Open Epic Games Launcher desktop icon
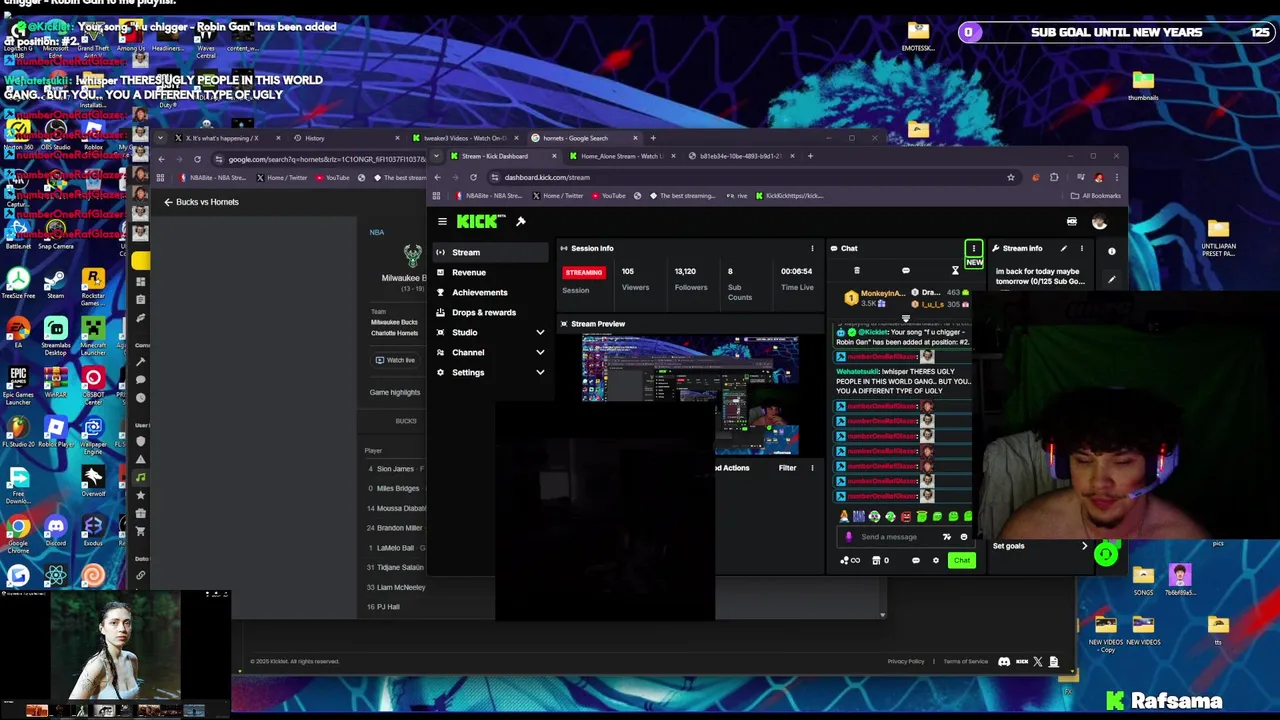 click(18, 385)
